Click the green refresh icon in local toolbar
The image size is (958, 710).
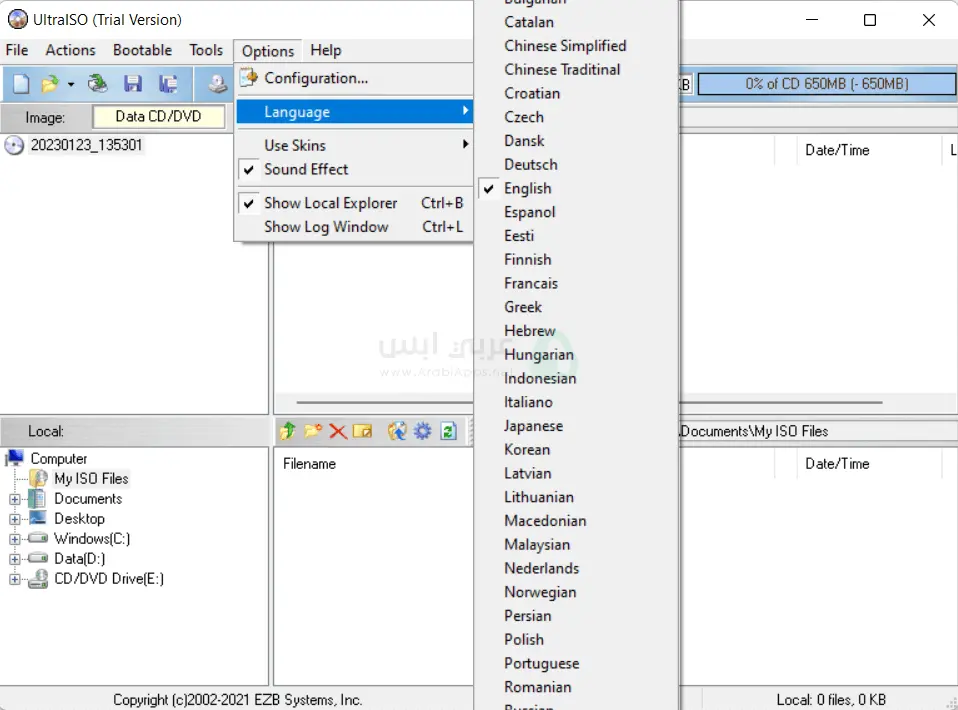448,431
